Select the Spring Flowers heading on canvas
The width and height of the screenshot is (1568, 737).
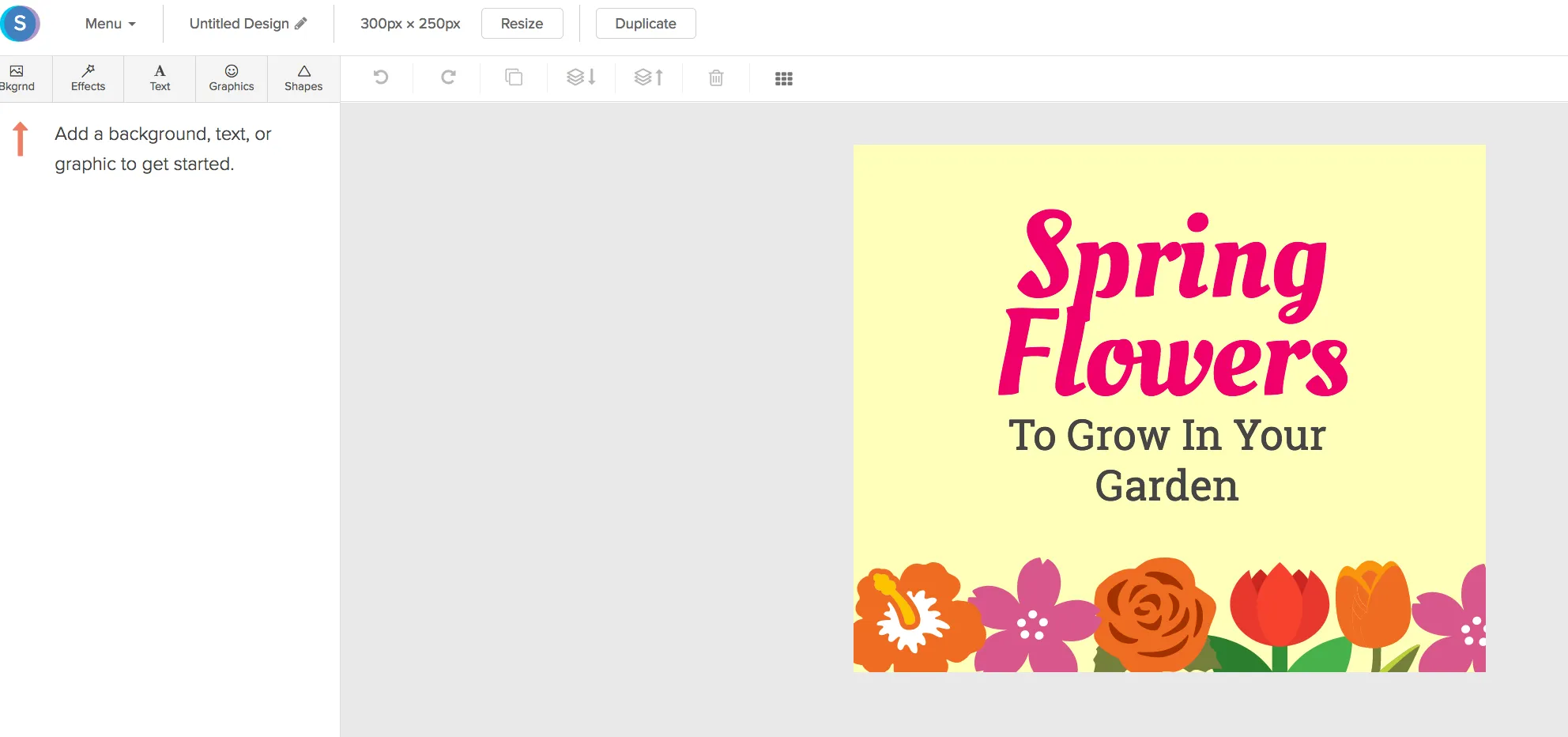tap(1173, 303)
